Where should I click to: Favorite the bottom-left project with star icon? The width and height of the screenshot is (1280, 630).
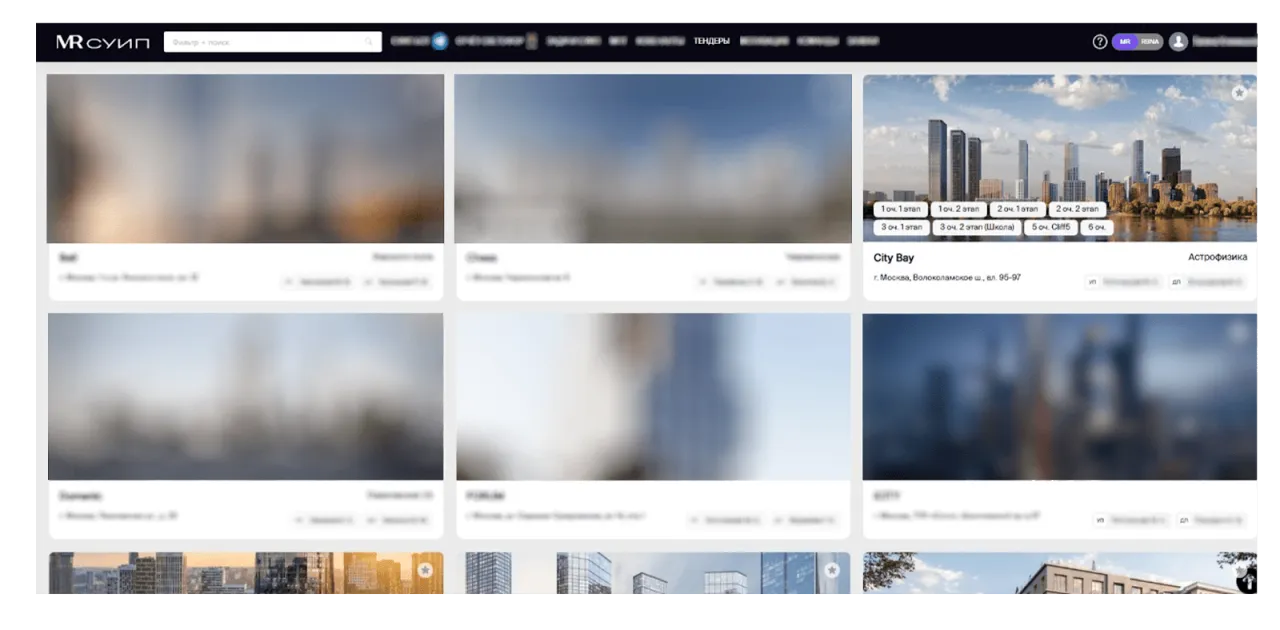tap(425, 570)
